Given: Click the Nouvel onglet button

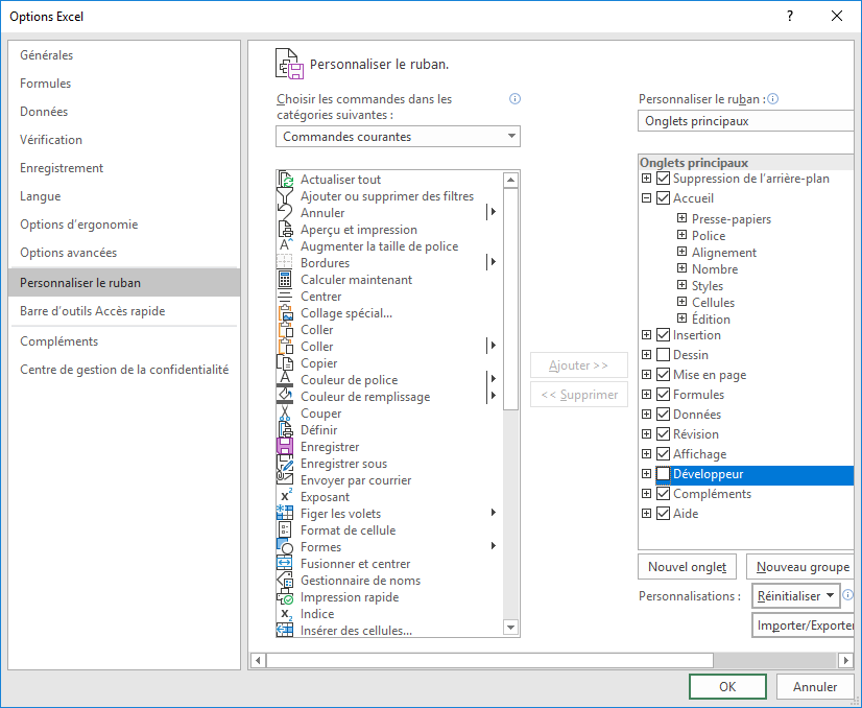Looking at the screenshot, I should pos(687,567).
